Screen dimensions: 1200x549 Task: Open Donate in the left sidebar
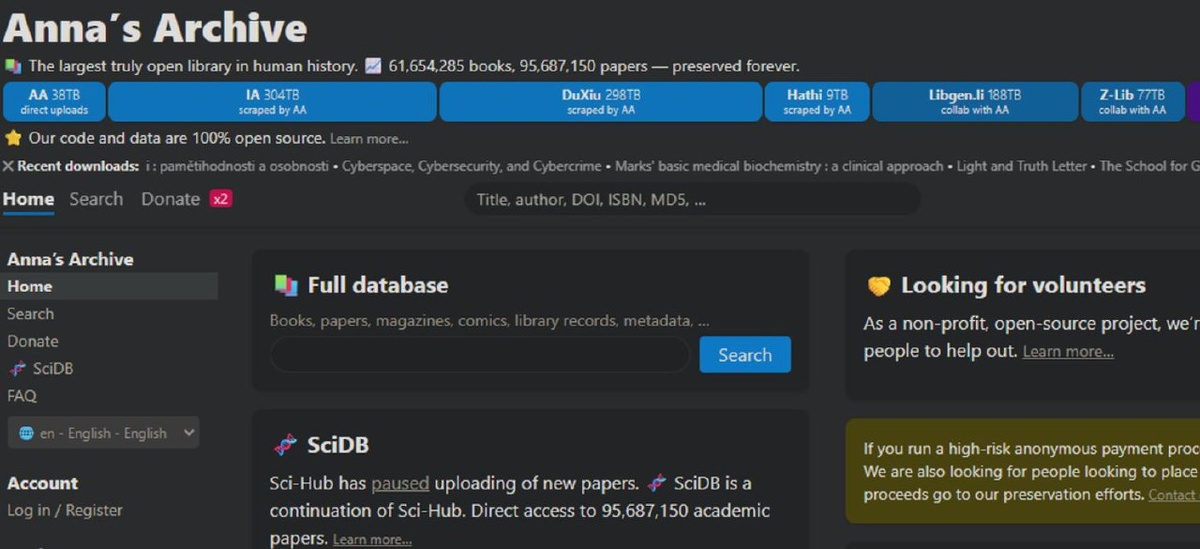pyautogui.click(x=33, y=341)
